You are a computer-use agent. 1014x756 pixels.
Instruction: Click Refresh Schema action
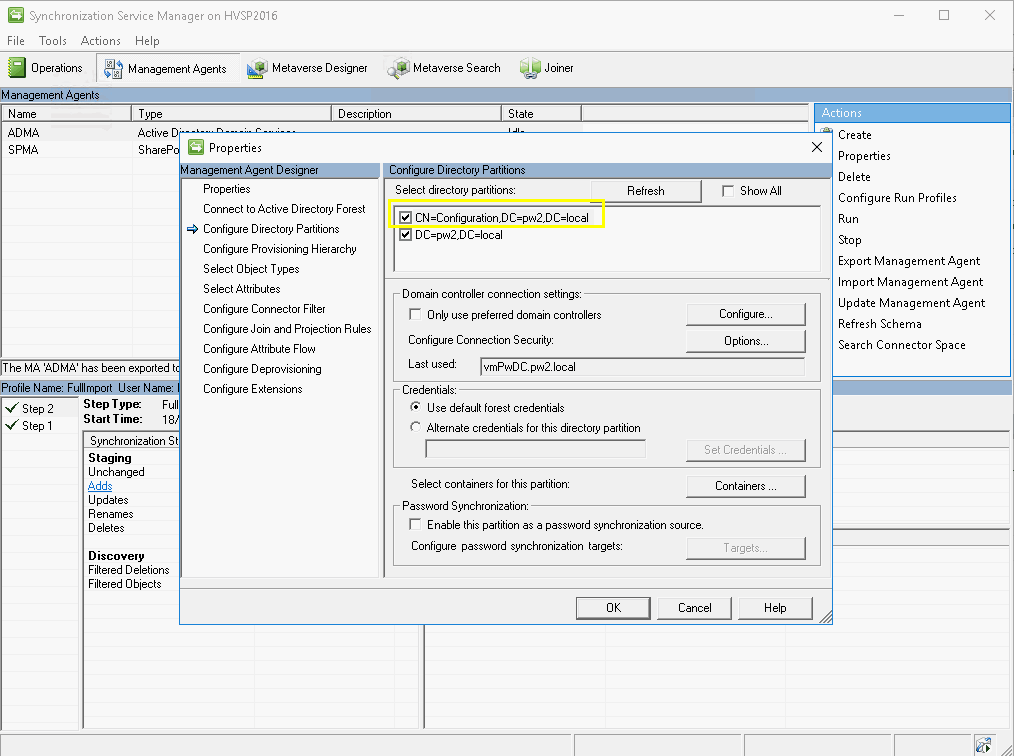click(x=879, y=324)
